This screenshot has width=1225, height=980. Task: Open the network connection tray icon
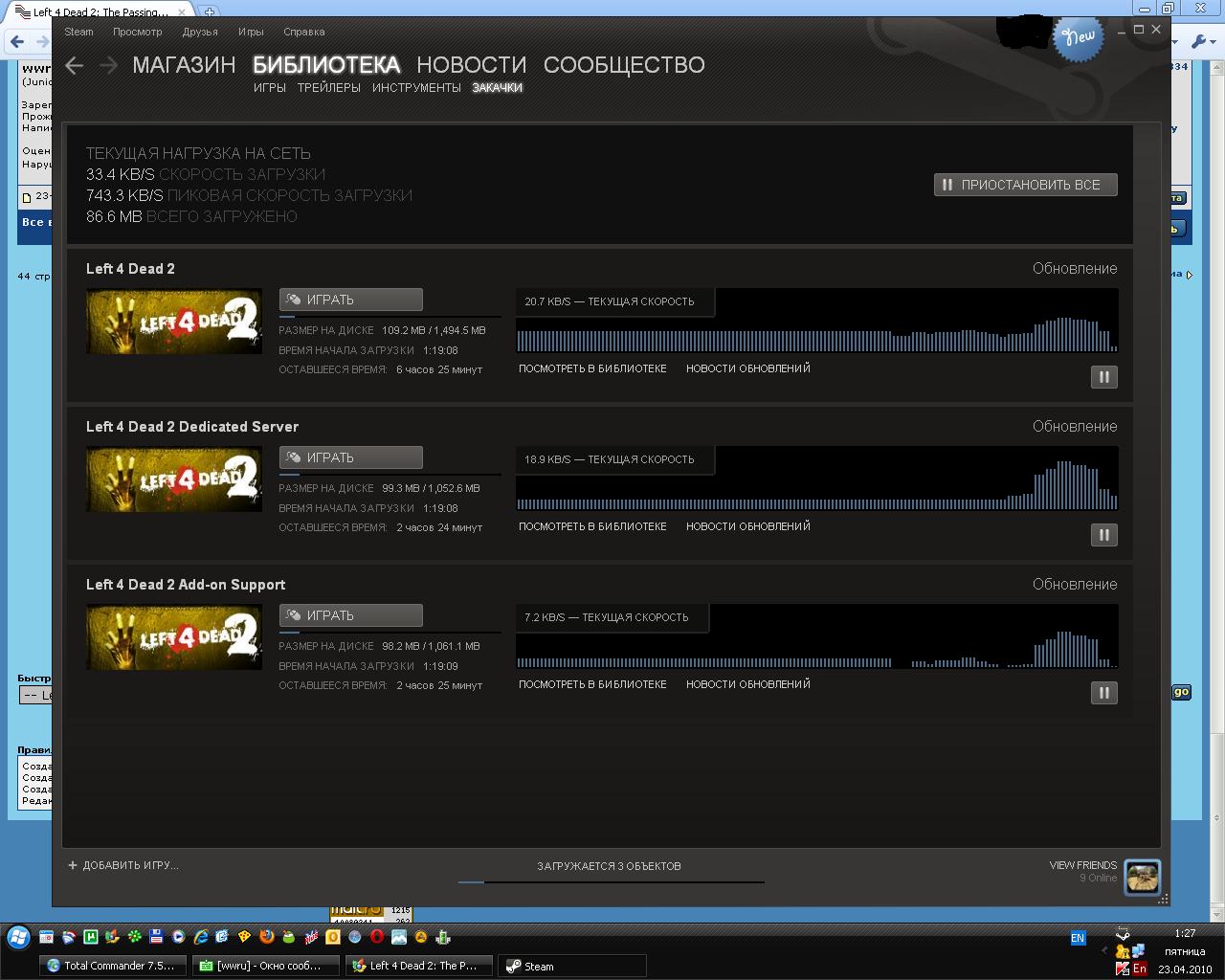coord(1139,950)
